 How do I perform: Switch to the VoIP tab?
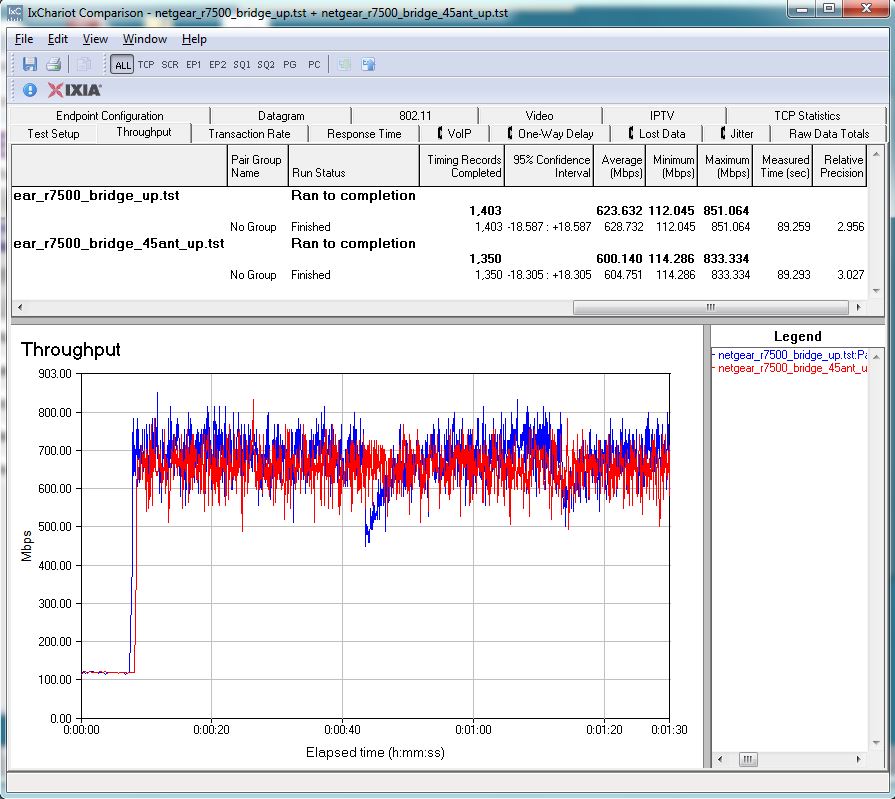[455, 134]
